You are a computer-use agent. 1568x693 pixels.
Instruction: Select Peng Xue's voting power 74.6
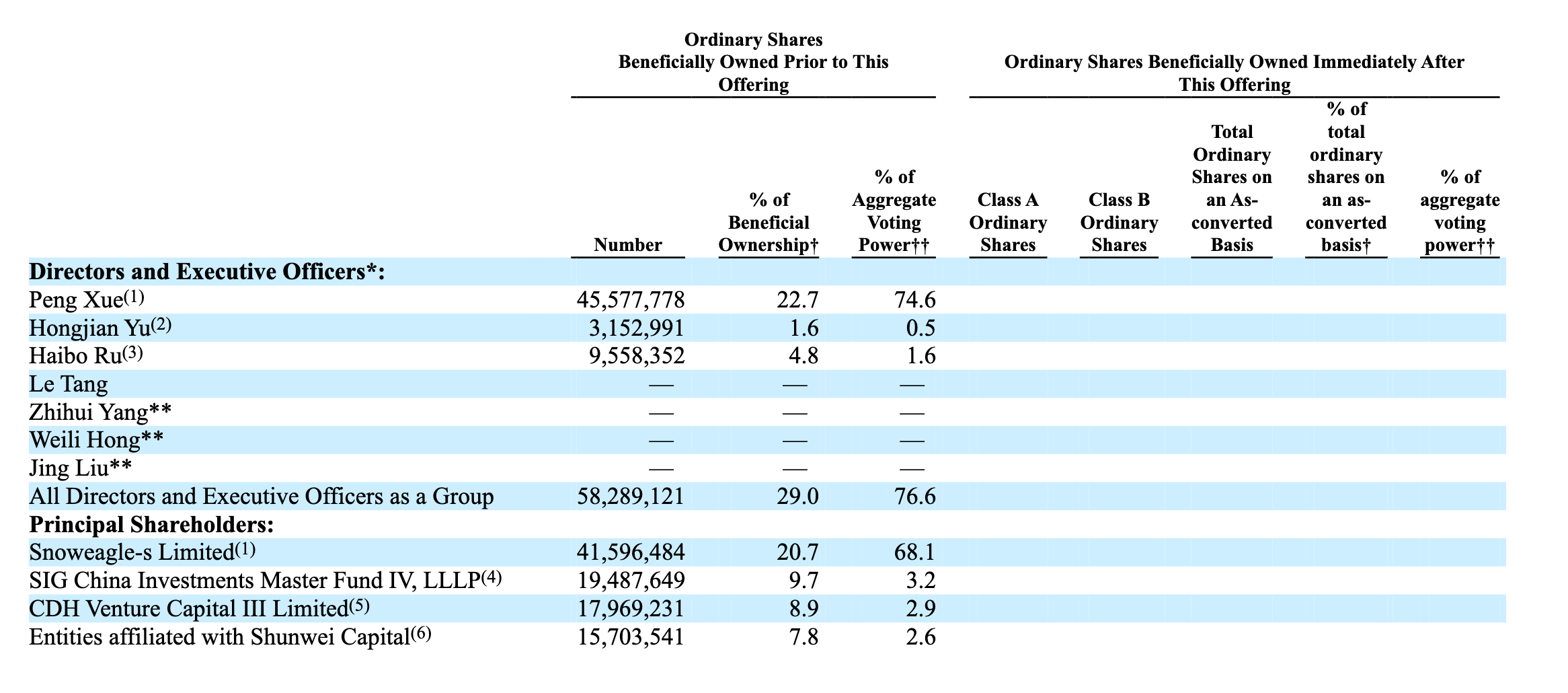[x=915, y=300]
